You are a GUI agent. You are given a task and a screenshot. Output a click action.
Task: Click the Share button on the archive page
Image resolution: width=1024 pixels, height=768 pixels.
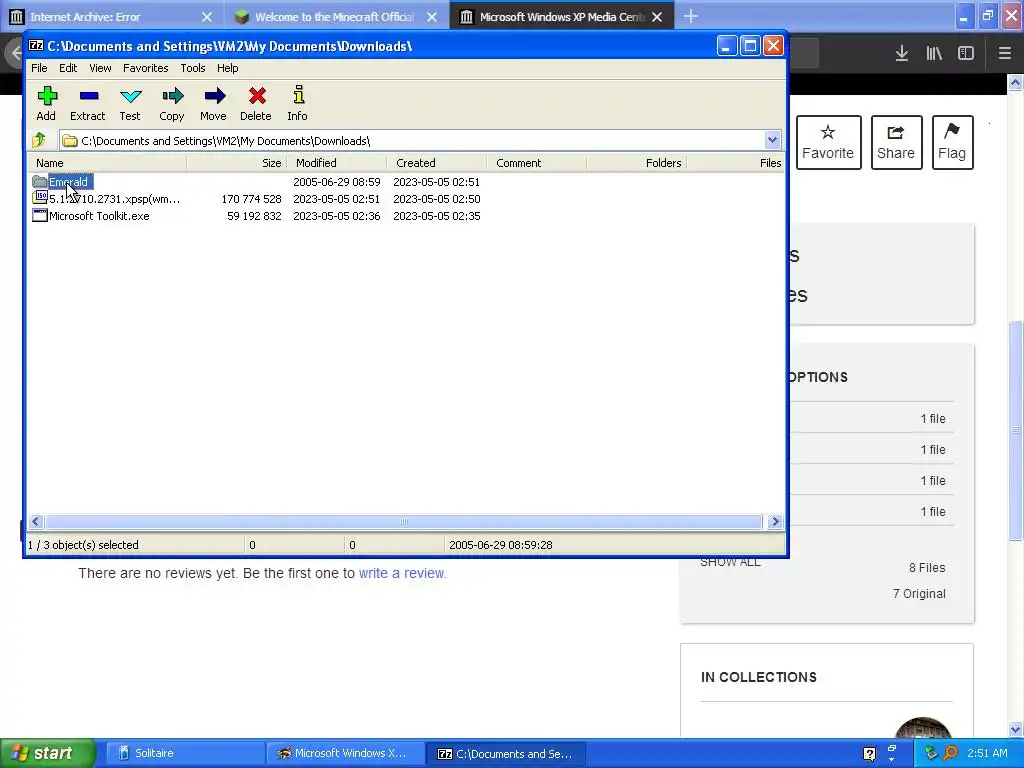tap(896, 142)
